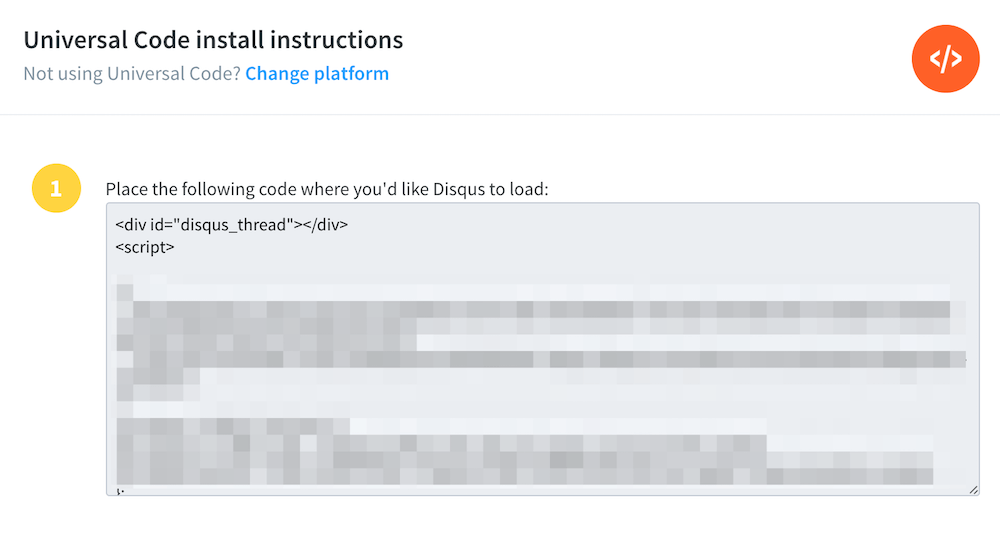The width and height of the screenshot is (1000, 535).
Task: Place cursor on the "<script>" line
Action: pyautogui.click(x=145, y=246)
